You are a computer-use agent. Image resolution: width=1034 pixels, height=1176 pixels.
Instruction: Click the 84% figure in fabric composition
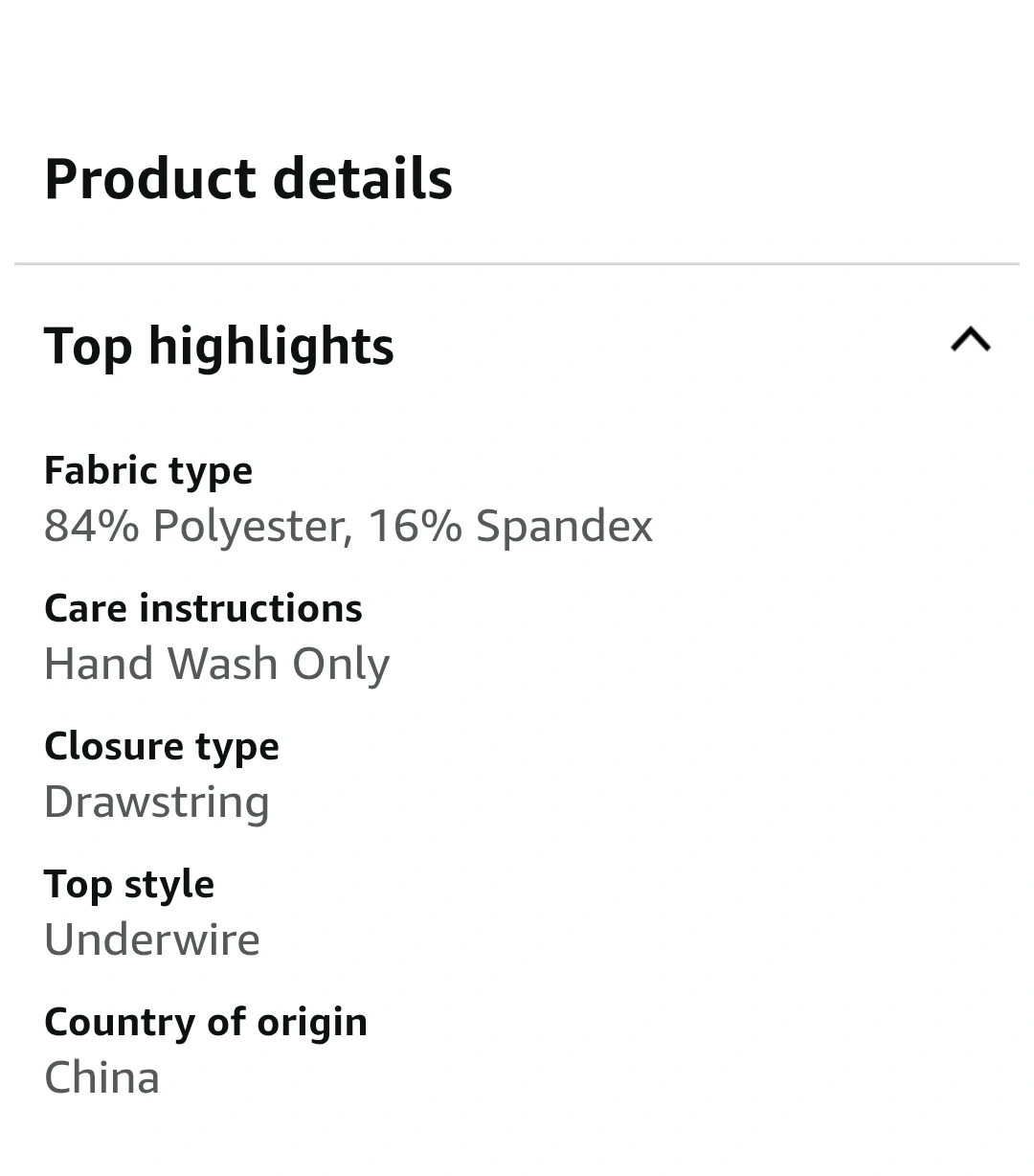click(x=91, y=526)
